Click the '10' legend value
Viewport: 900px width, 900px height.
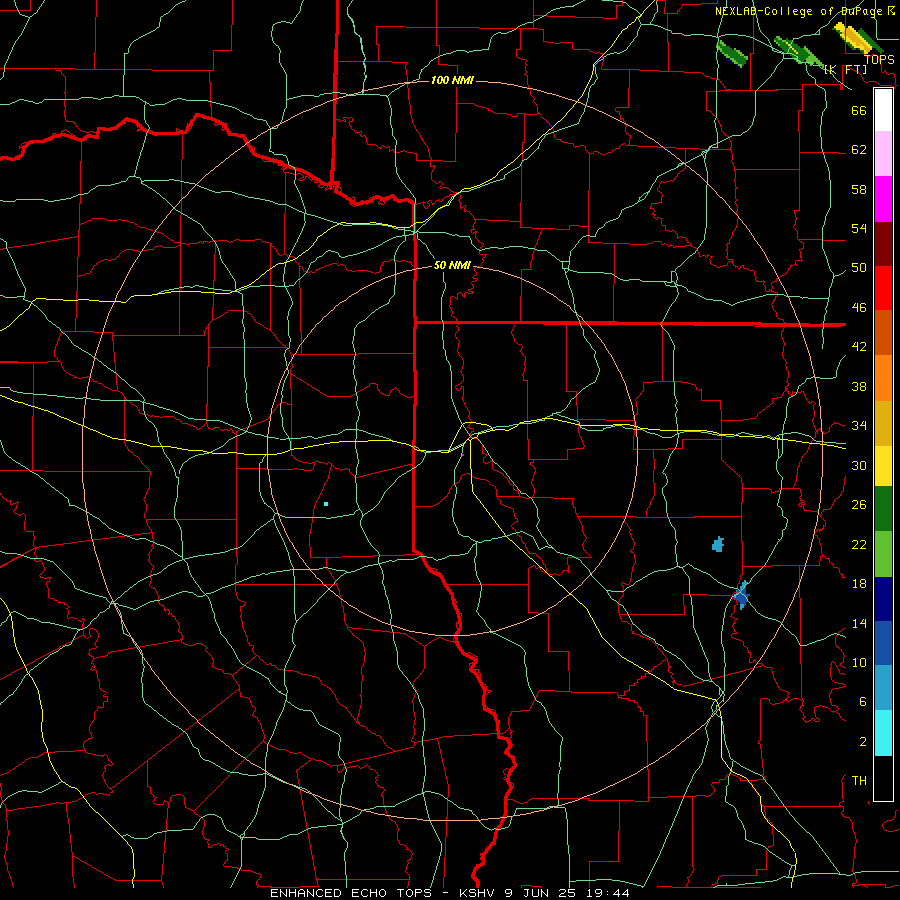point(859,662)
